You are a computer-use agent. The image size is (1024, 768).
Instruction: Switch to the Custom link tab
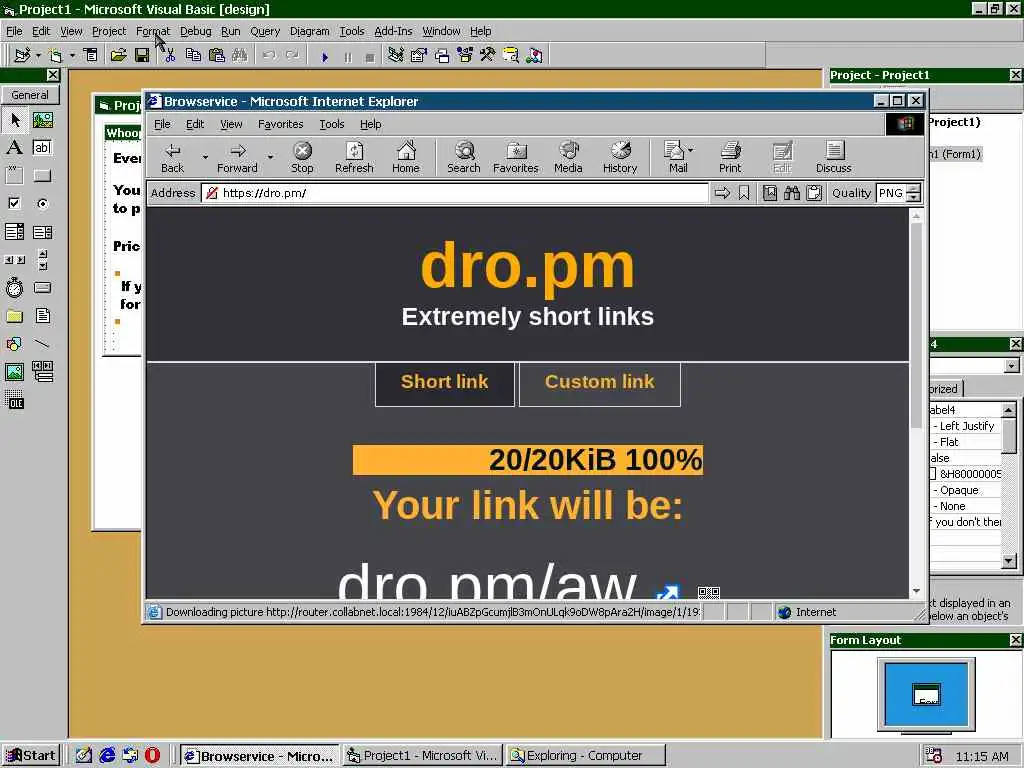(x=600, y=384)
